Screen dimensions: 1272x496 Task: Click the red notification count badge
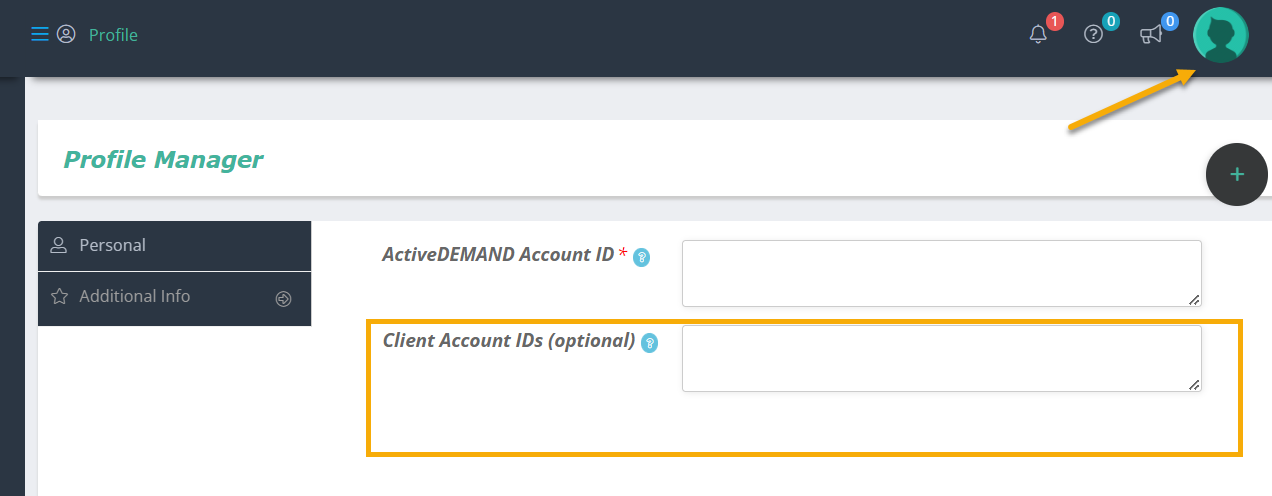tap(1054, 21)
